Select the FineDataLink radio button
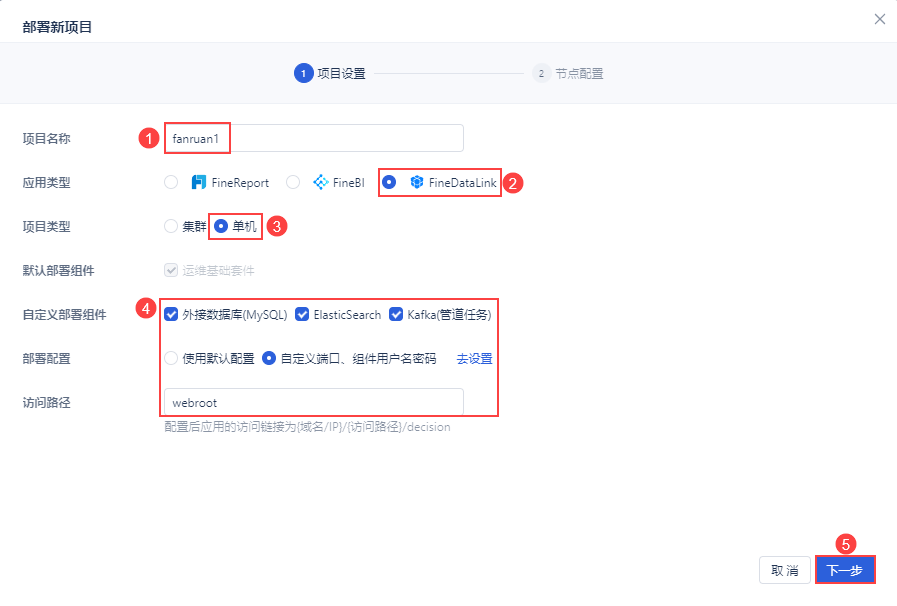897x606 pixels. point(389,182)
